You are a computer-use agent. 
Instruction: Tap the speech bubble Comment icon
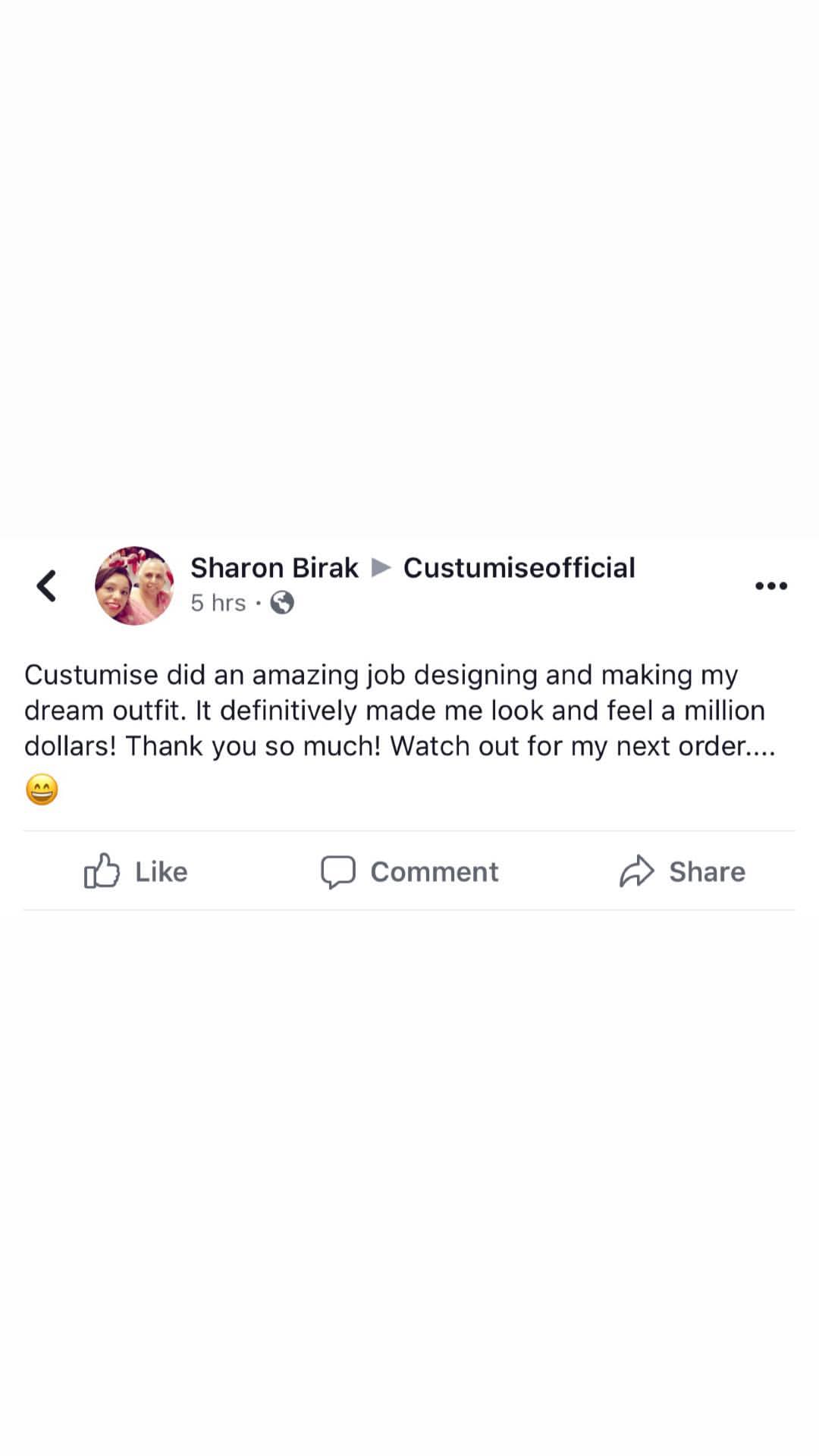337,872
